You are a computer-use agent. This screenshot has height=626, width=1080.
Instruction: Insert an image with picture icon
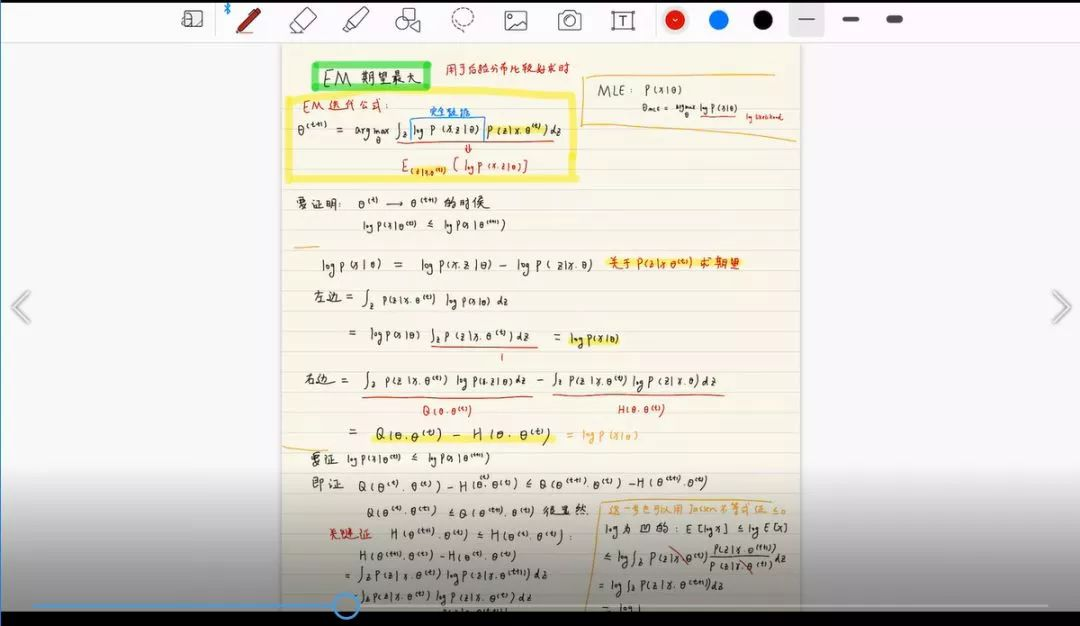tap(516, 21)
